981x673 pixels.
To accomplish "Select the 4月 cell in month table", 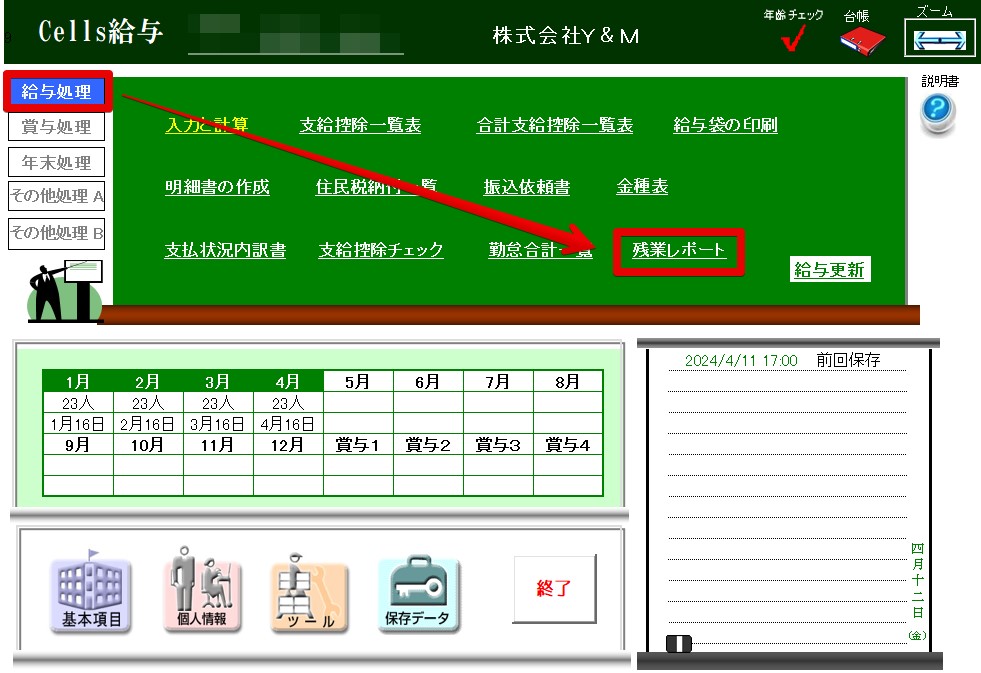I will pos(287,382).
